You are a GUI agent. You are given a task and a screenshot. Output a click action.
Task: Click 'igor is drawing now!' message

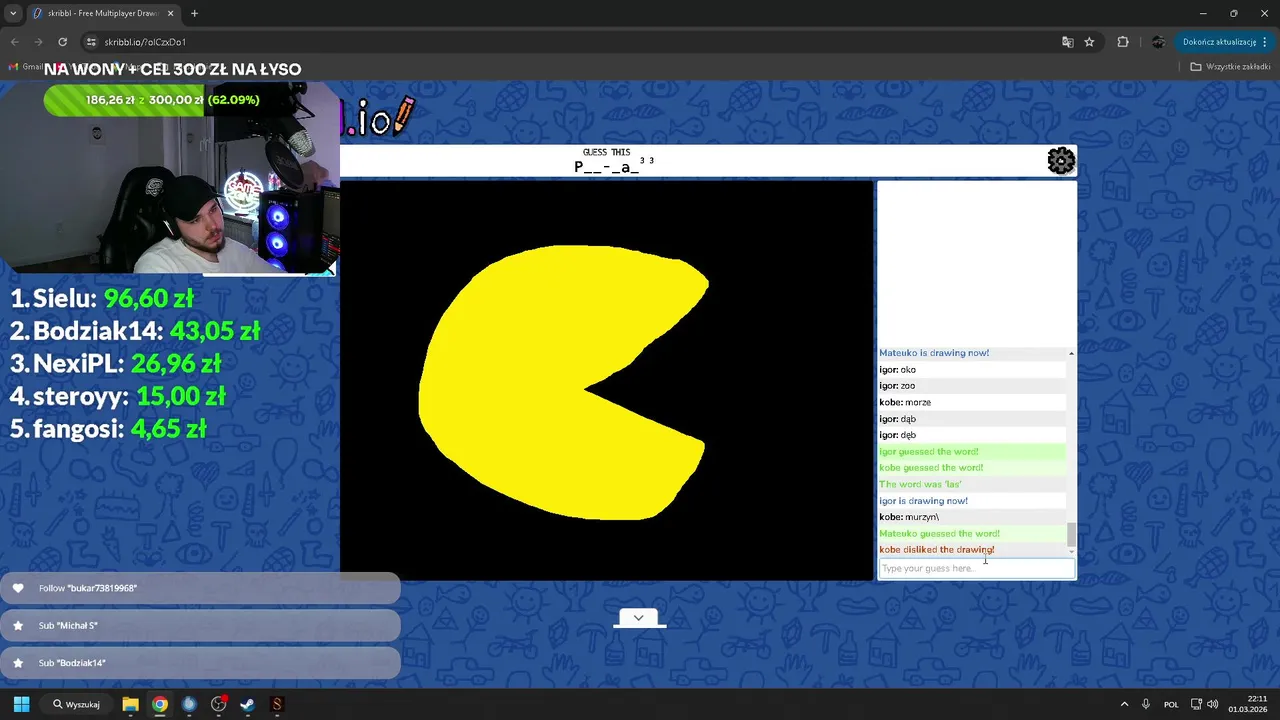[923, 501]
